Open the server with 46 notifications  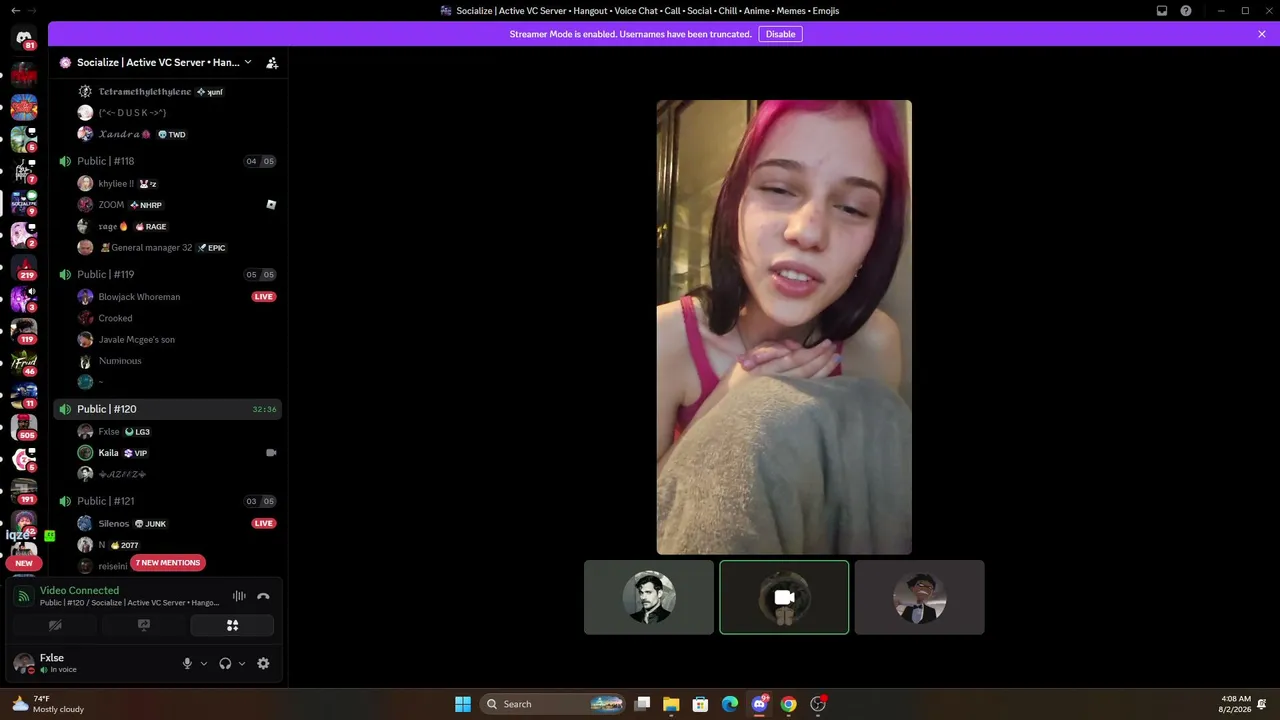pos(24,363)
